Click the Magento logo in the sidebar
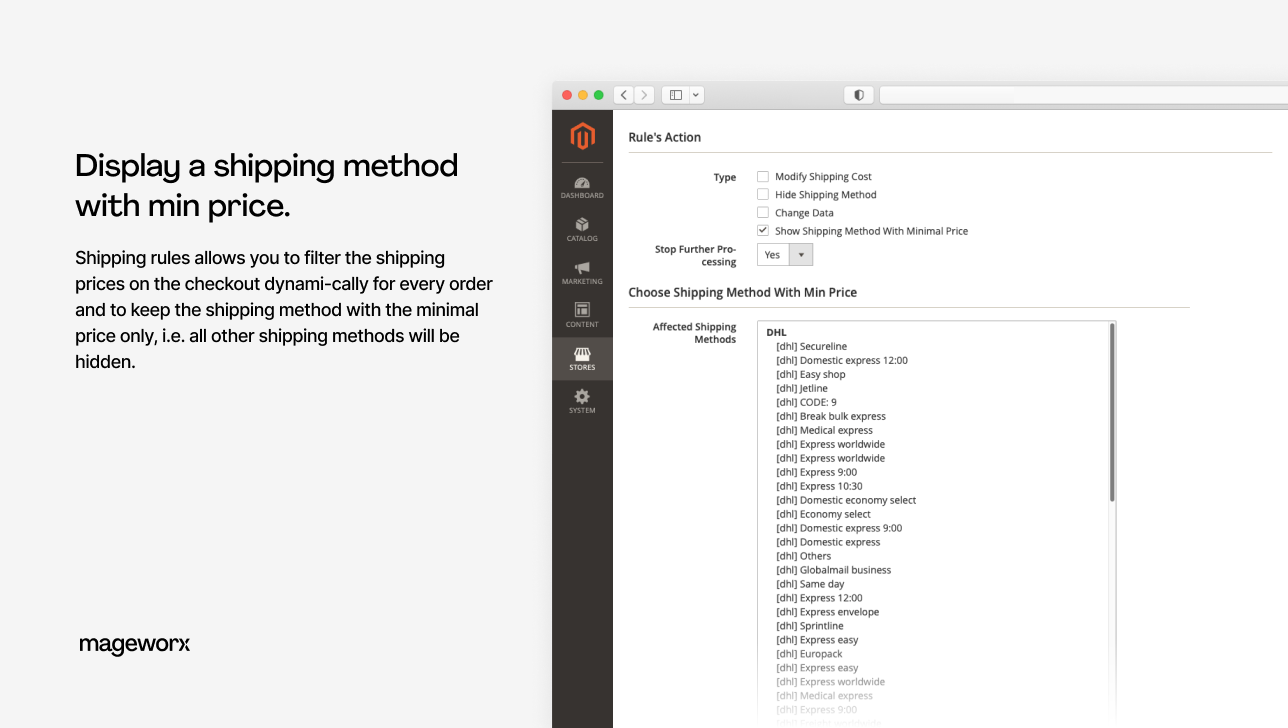The width and height of the screenshot is (1288, 728). click(x=582, y=137)
